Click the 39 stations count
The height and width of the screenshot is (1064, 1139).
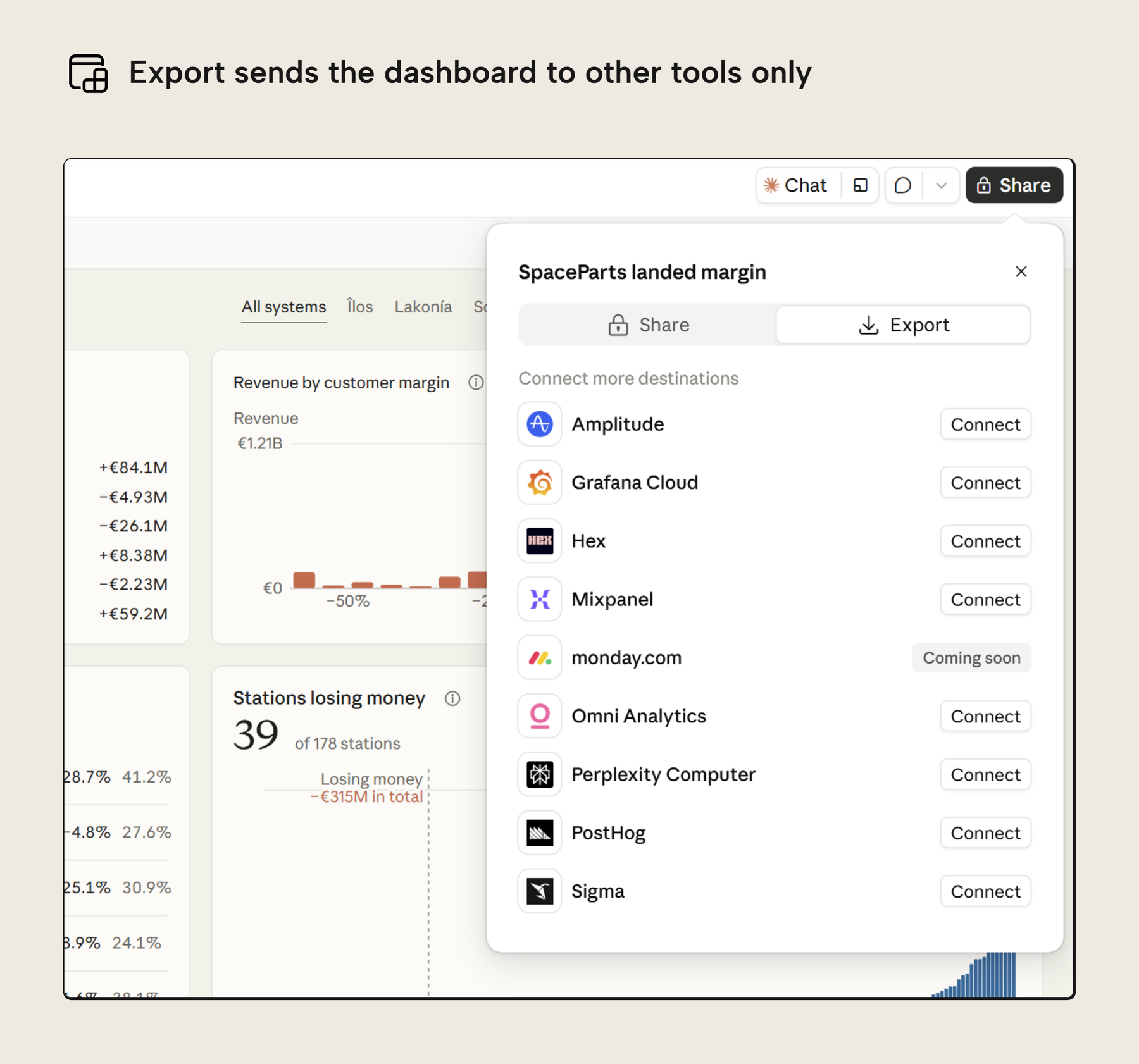tap(256, 735)
